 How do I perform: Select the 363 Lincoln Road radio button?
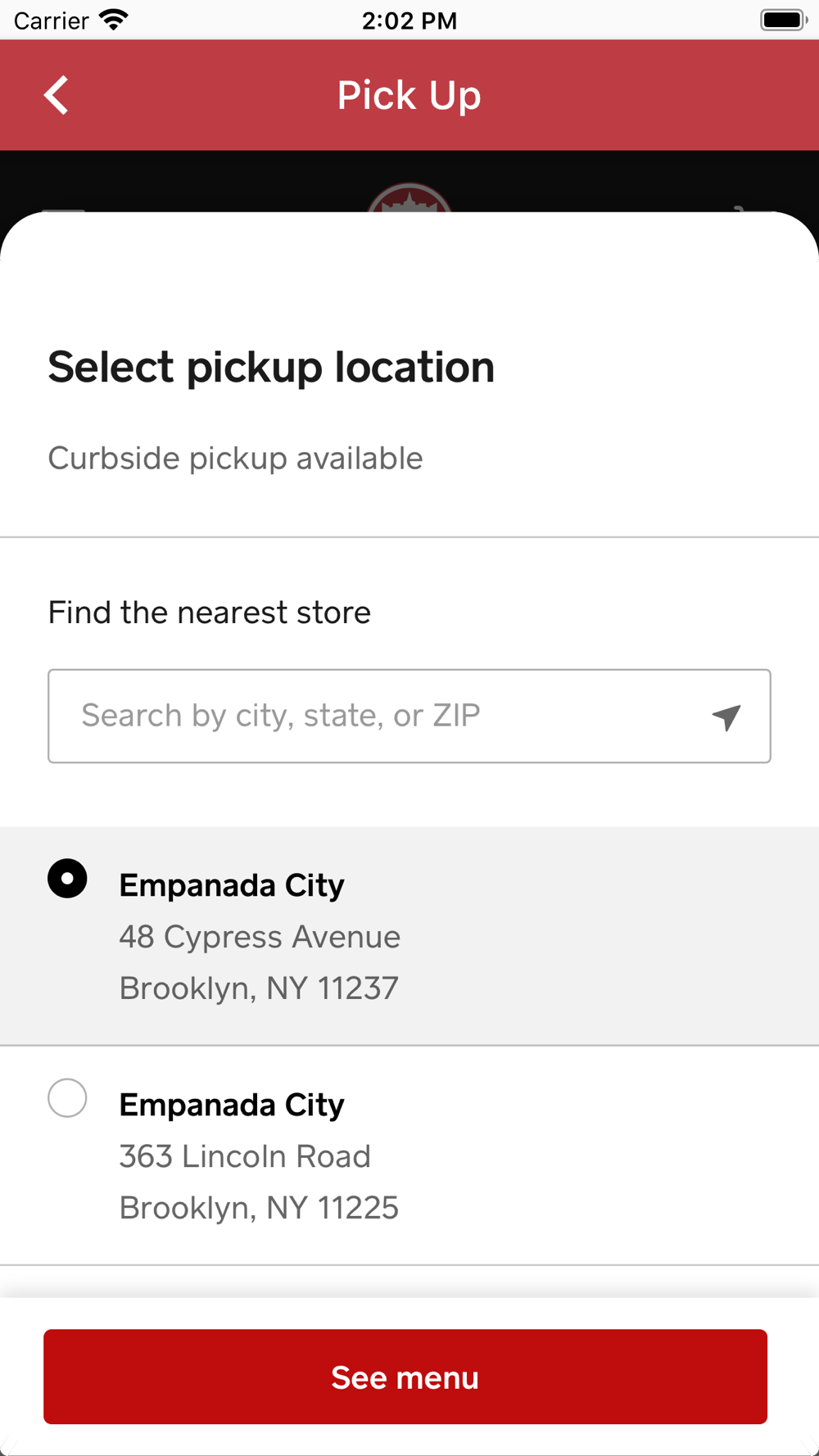click(x=67, y=1098)
